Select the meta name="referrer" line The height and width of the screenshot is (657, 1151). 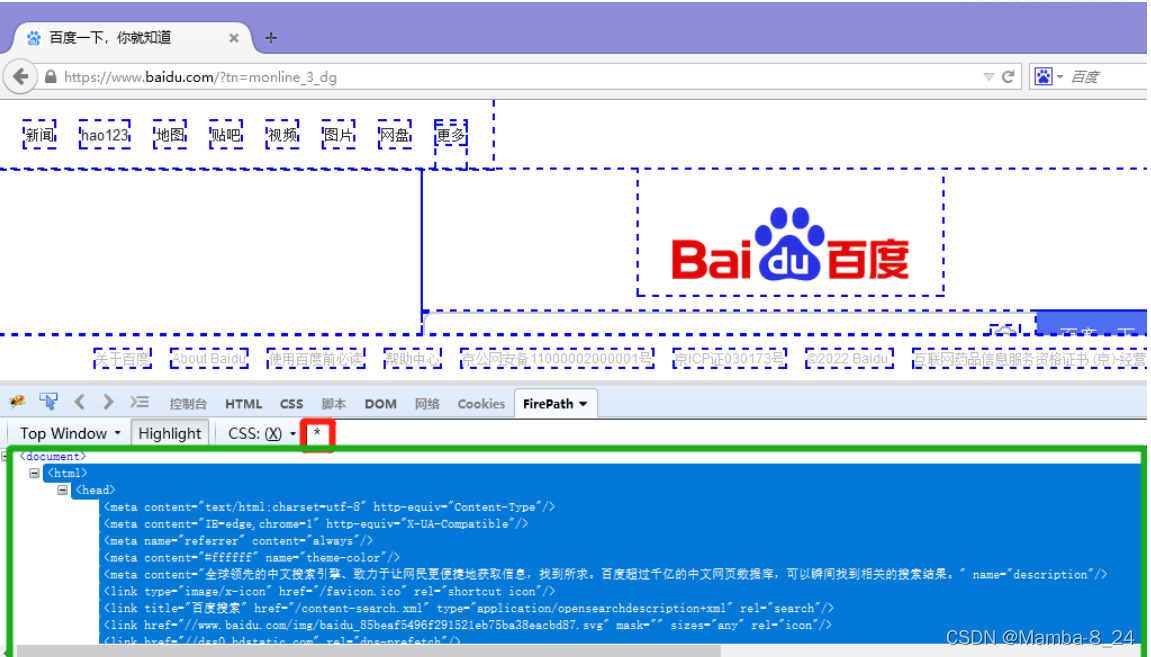(x=238, y=540)
